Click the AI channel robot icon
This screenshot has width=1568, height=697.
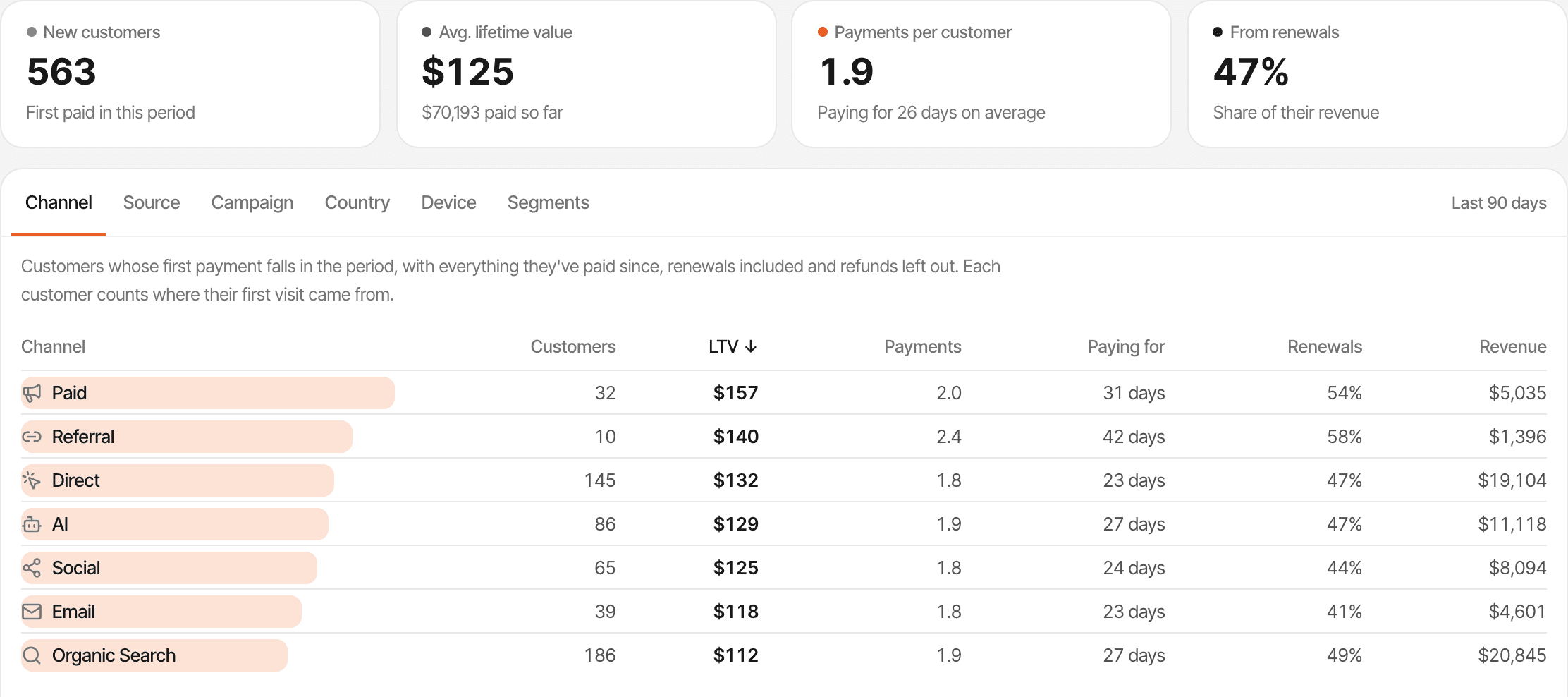32,524
